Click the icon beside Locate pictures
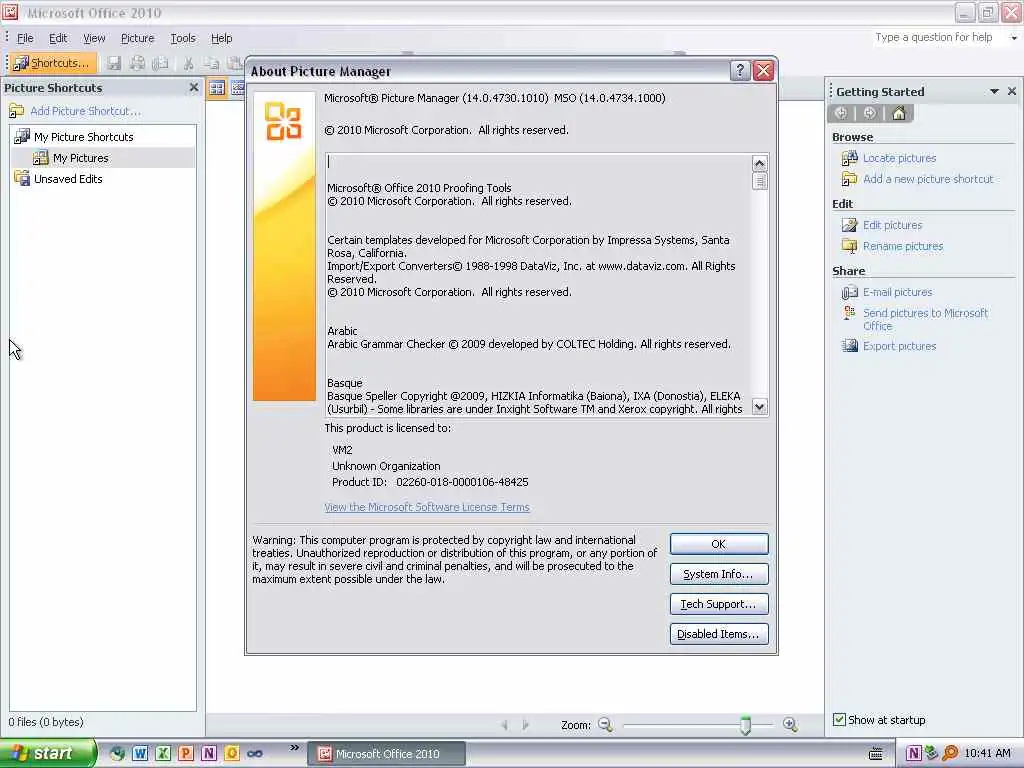The image size is (1024, 768). coord(850,158)
